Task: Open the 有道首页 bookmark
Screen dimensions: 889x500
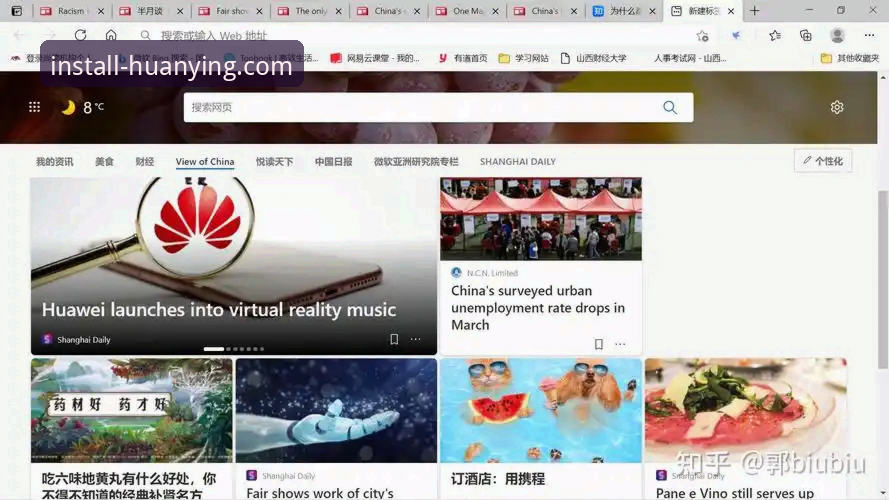Action: click(x=463, y=58)
